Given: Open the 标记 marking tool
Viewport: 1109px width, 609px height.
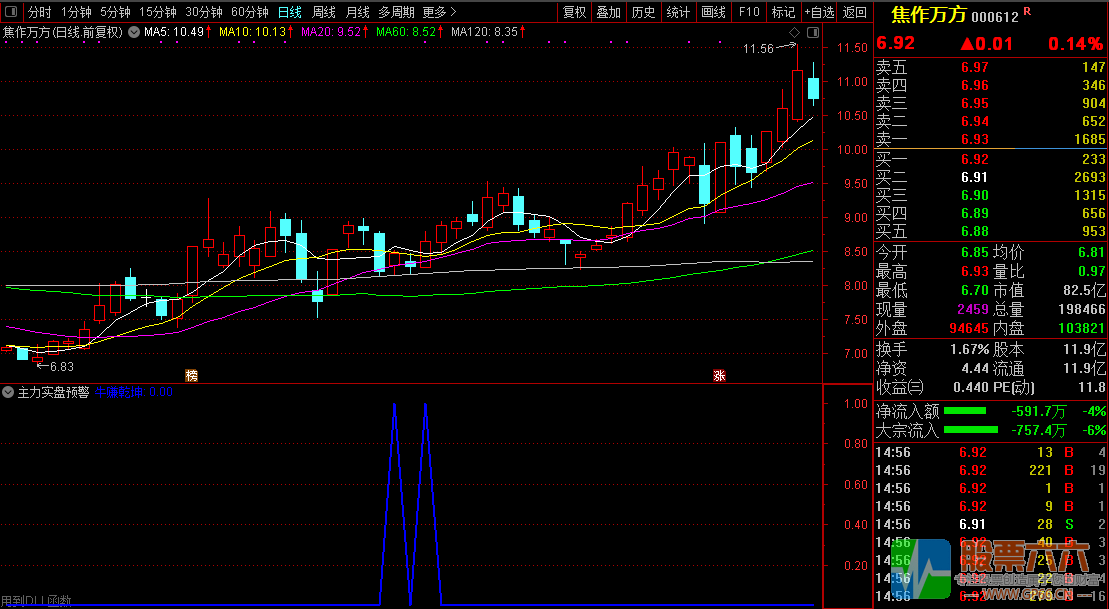Looking at the screenshot, I should pos(783,12).
